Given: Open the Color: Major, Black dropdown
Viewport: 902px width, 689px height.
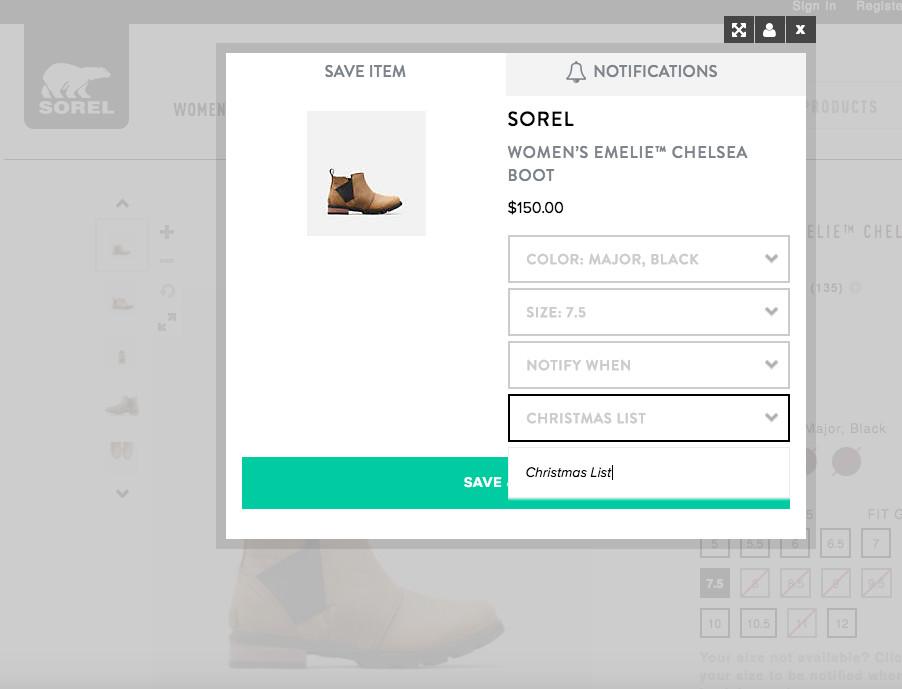Looking at the screenshot, I should (x=648, y=259).
